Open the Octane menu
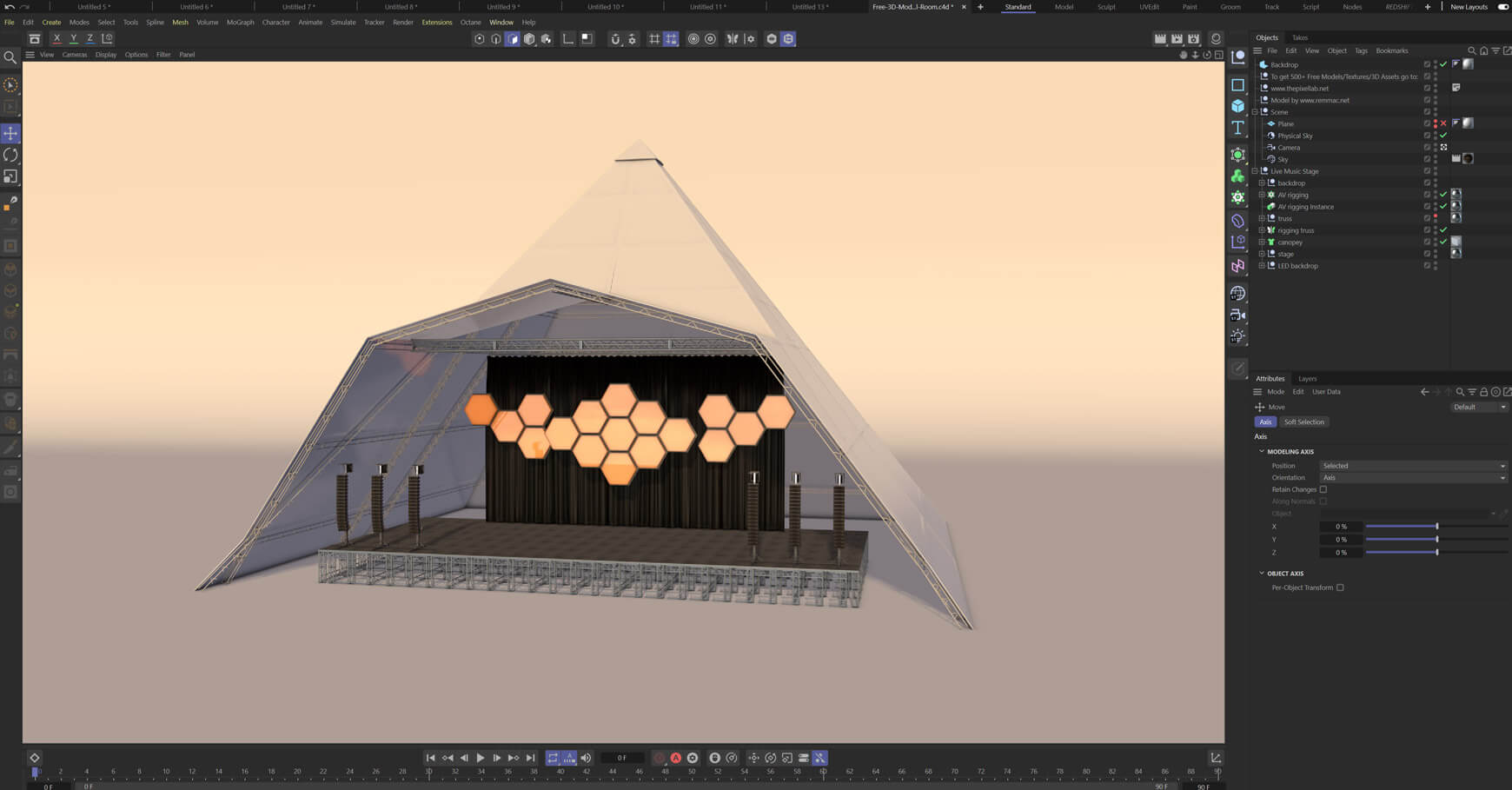This screenshot has height=790, width=1512. pos(470,23)
